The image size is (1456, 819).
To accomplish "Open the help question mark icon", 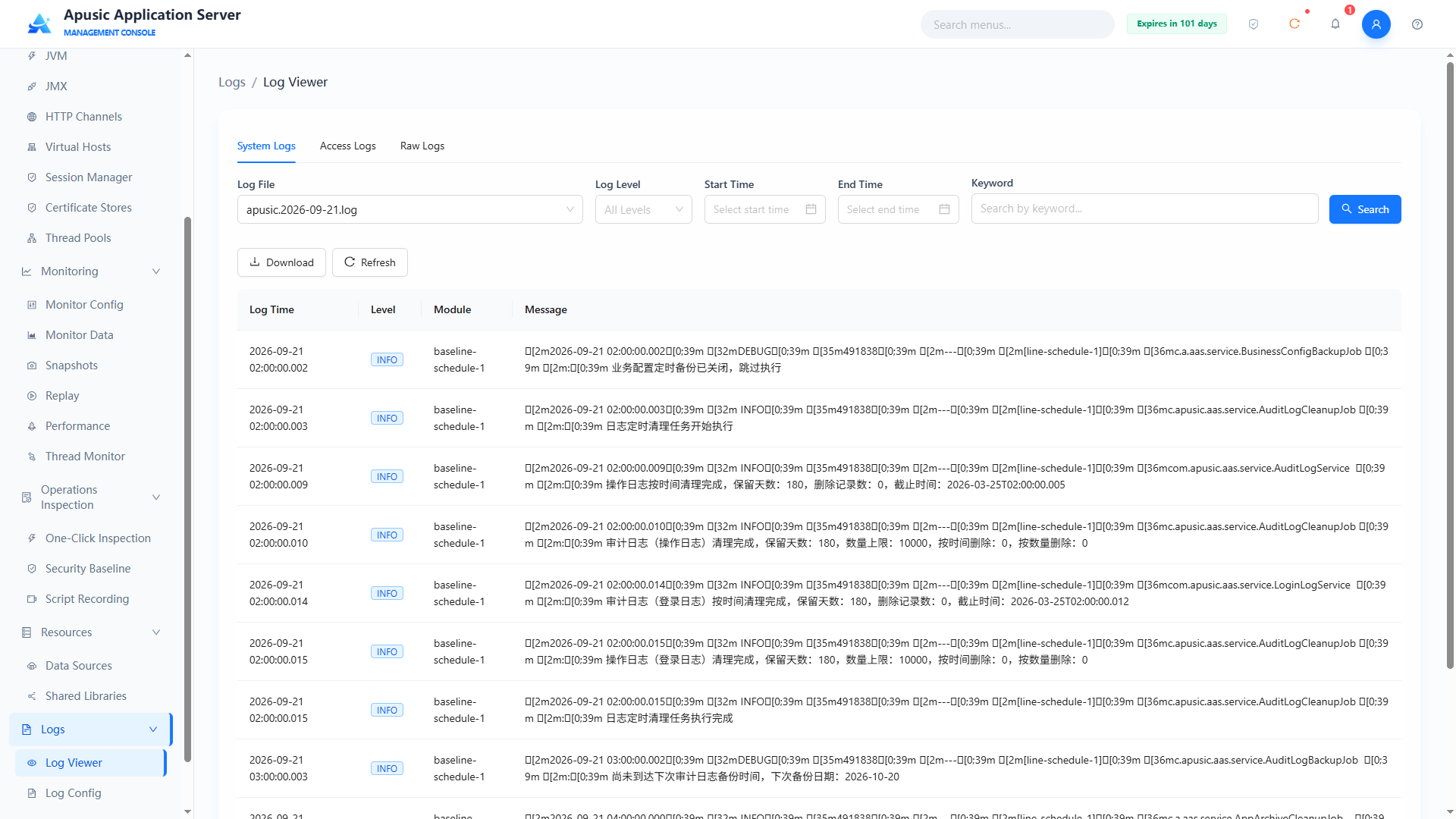I will coord(1417,24).
